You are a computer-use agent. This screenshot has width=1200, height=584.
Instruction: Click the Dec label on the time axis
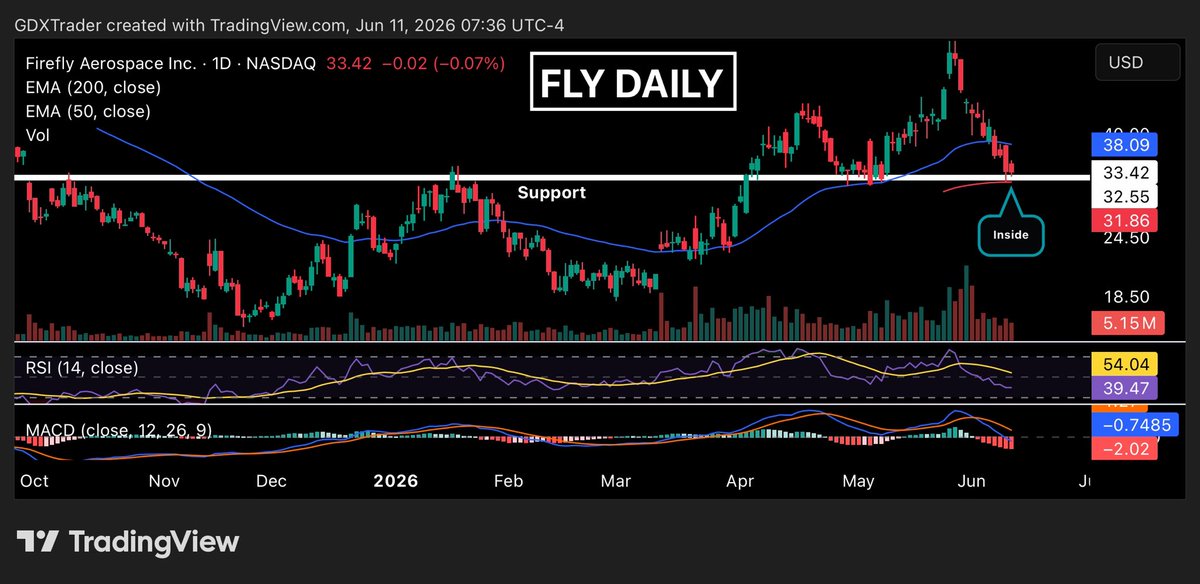[x=271, y=481]
